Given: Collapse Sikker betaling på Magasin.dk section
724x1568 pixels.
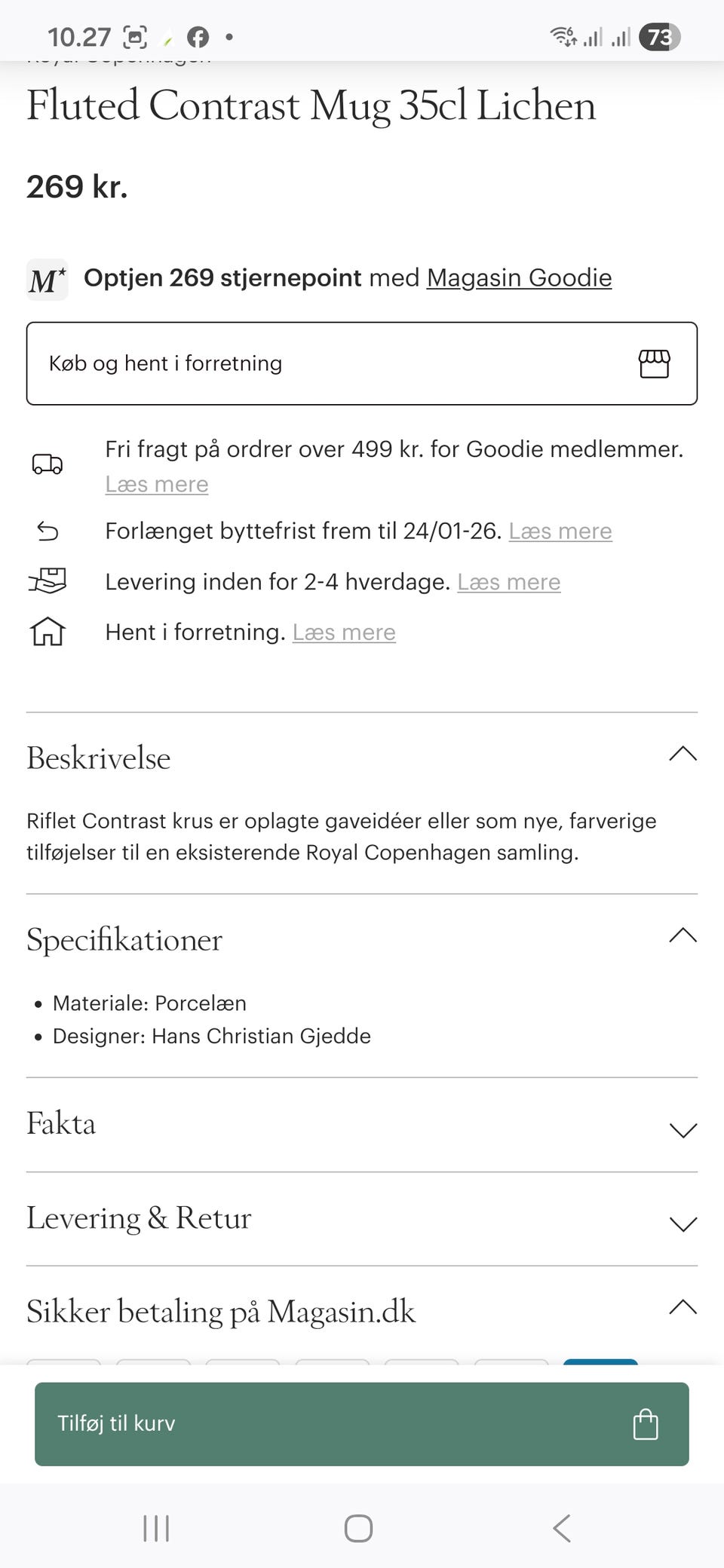Looking at the screenshot, I should coord(682,1309).
